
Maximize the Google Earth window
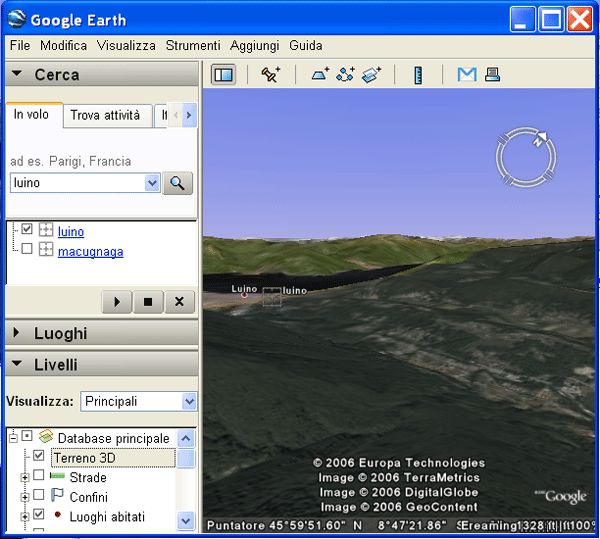(x=551, y=19)
